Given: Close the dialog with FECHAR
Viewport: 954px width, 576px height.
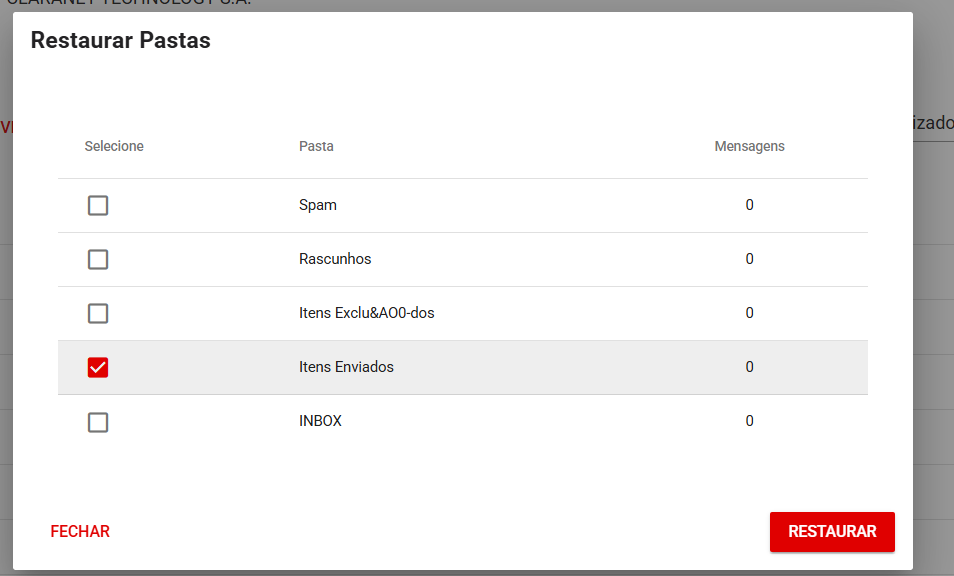Looking at the screenshot, I should click(x=80, y=532).
